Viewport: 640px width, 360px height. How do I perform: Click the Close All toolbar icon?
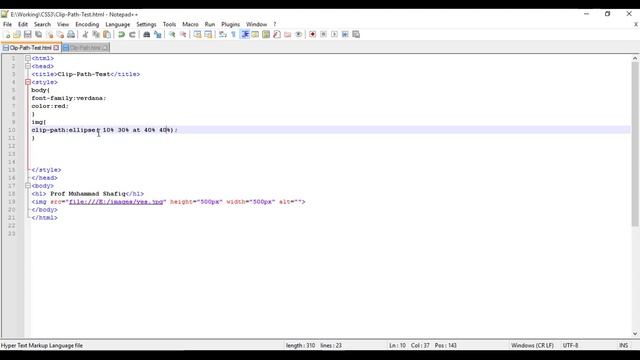tap(60, 35)
